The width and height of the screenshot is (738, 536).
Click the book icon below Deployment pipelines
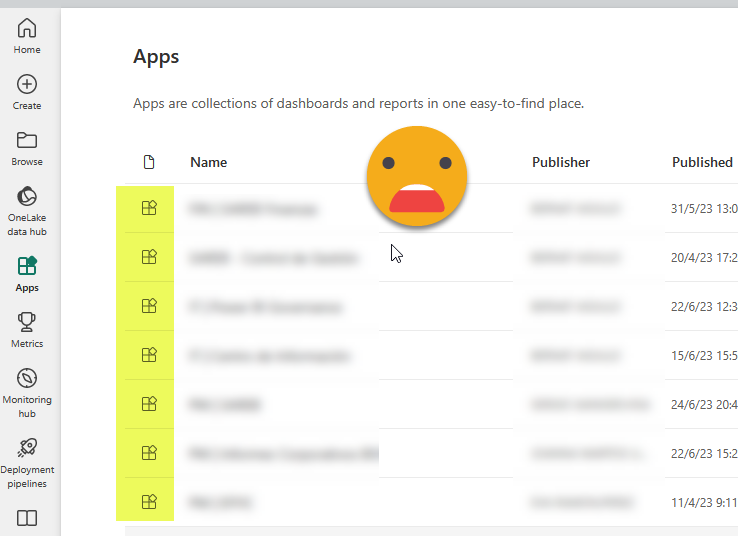coord(27,518)
